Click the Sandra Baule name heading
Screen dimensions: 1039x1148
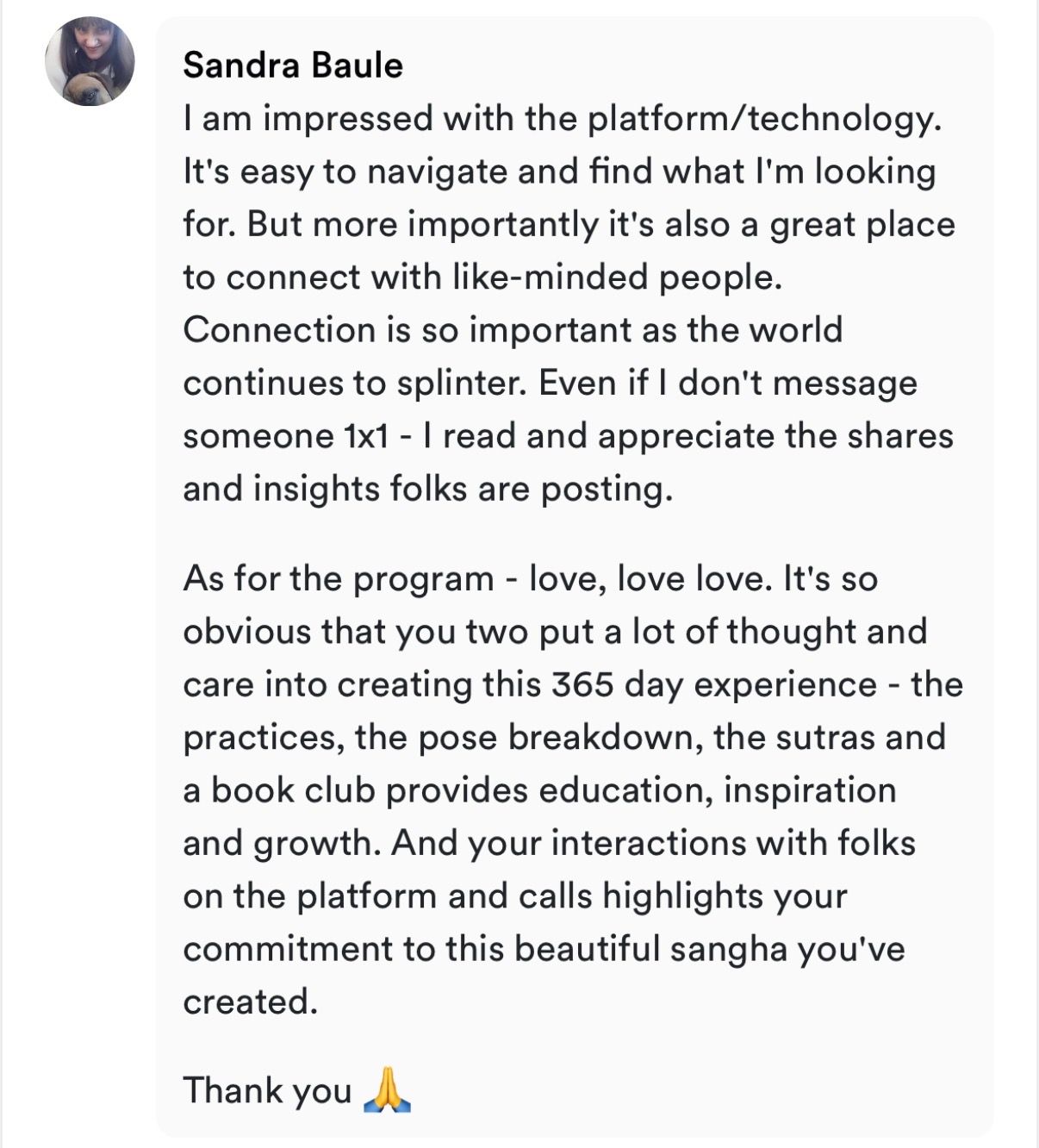tap(293, 66)
